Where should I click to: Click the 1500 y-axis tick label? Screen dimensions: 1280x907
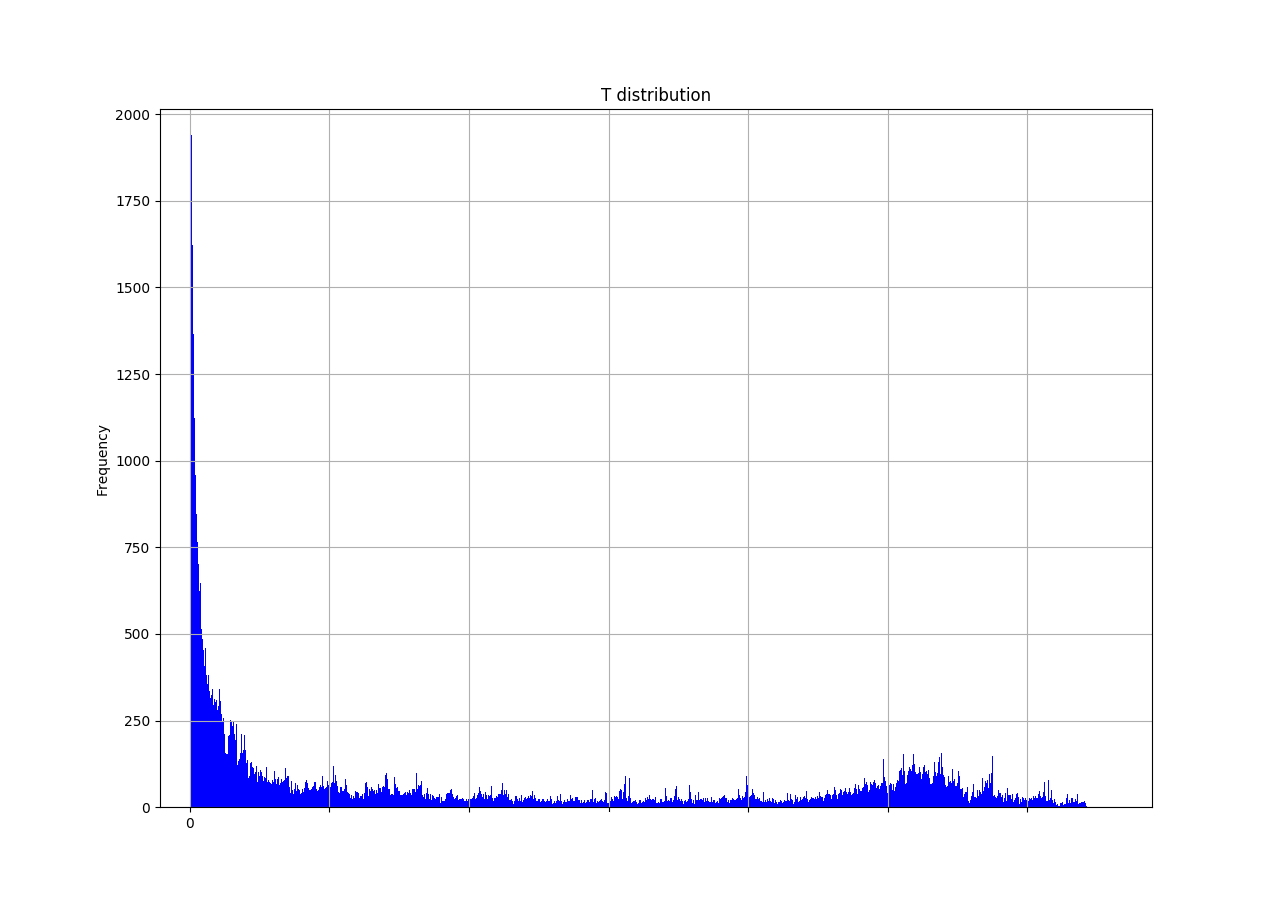132,288
